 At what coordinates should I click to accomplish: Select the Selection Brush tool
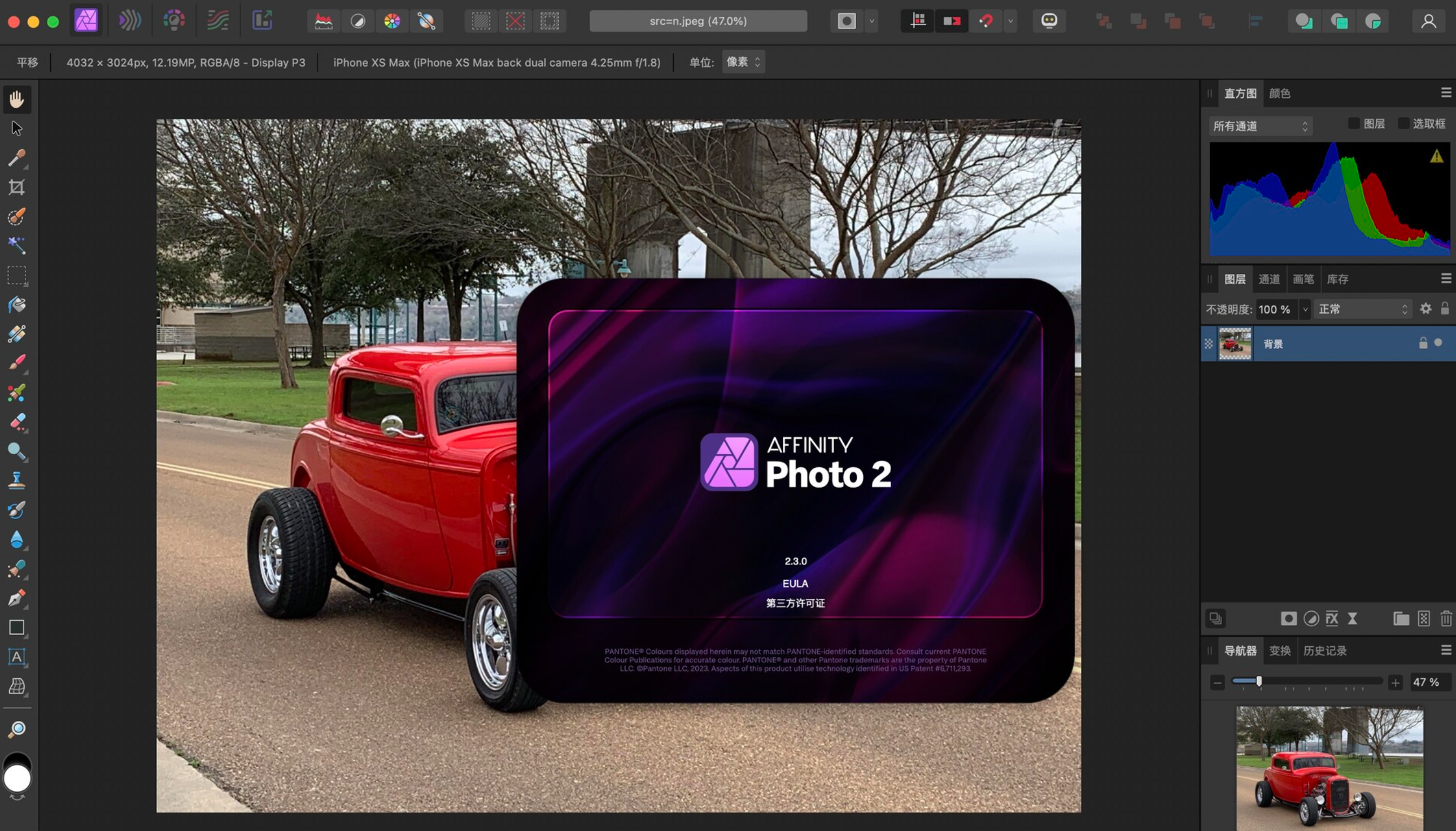click(16, 216)
